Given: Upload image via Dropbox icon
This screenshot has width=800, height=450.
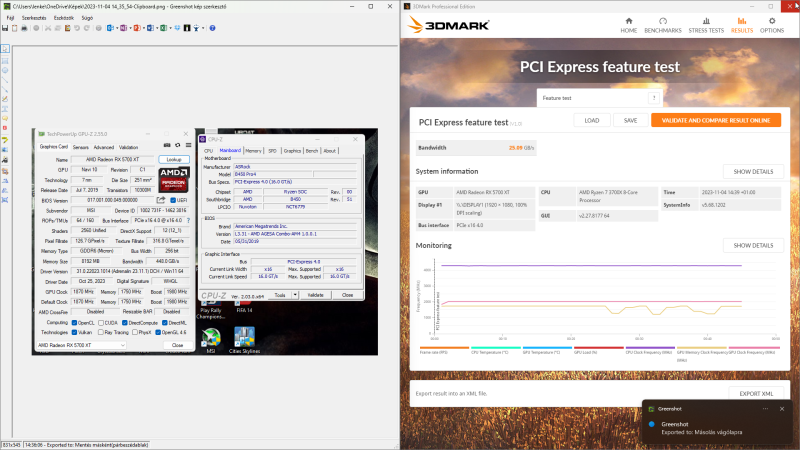Looking at the screenshot, I should [178, 28].
